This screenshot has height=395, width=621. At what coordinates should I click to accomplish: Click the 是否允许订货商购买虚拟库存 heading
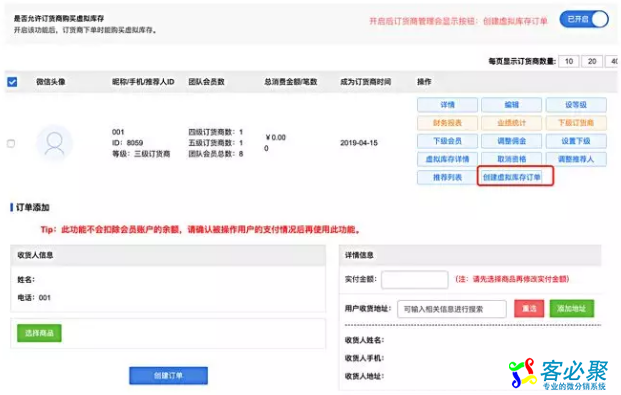59,19
